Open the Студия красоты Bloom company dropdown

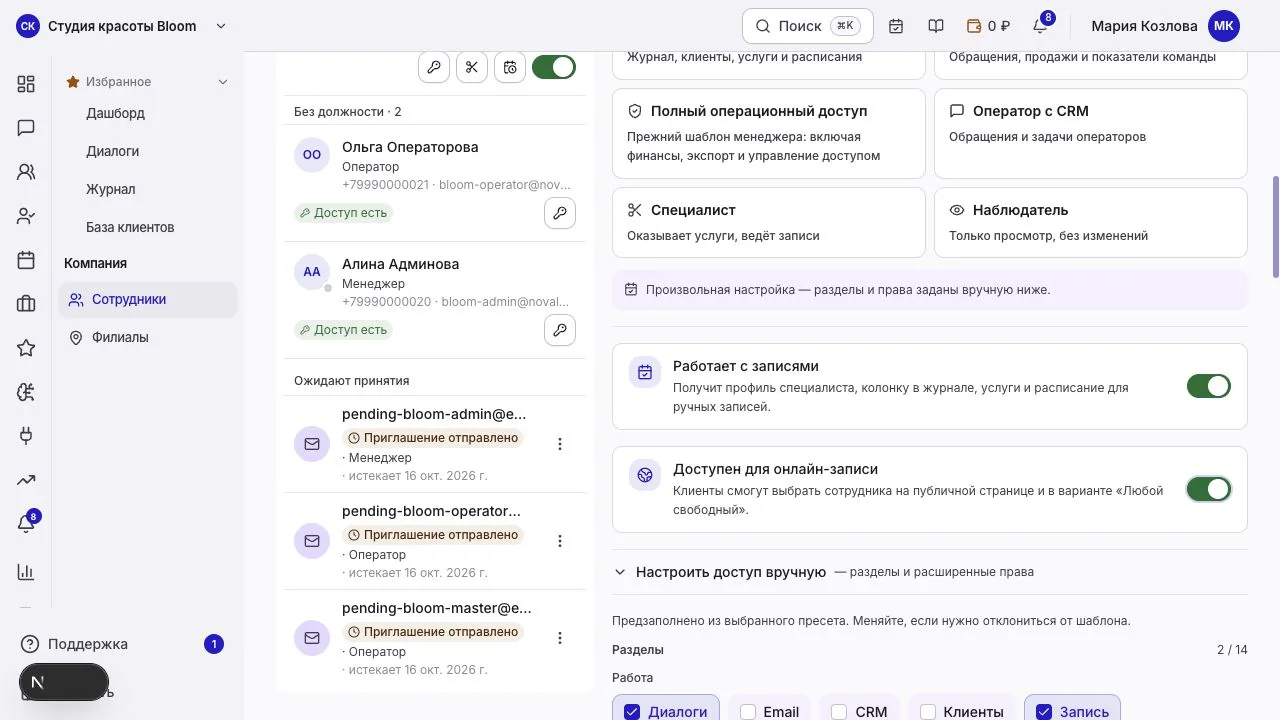point(122,26)
